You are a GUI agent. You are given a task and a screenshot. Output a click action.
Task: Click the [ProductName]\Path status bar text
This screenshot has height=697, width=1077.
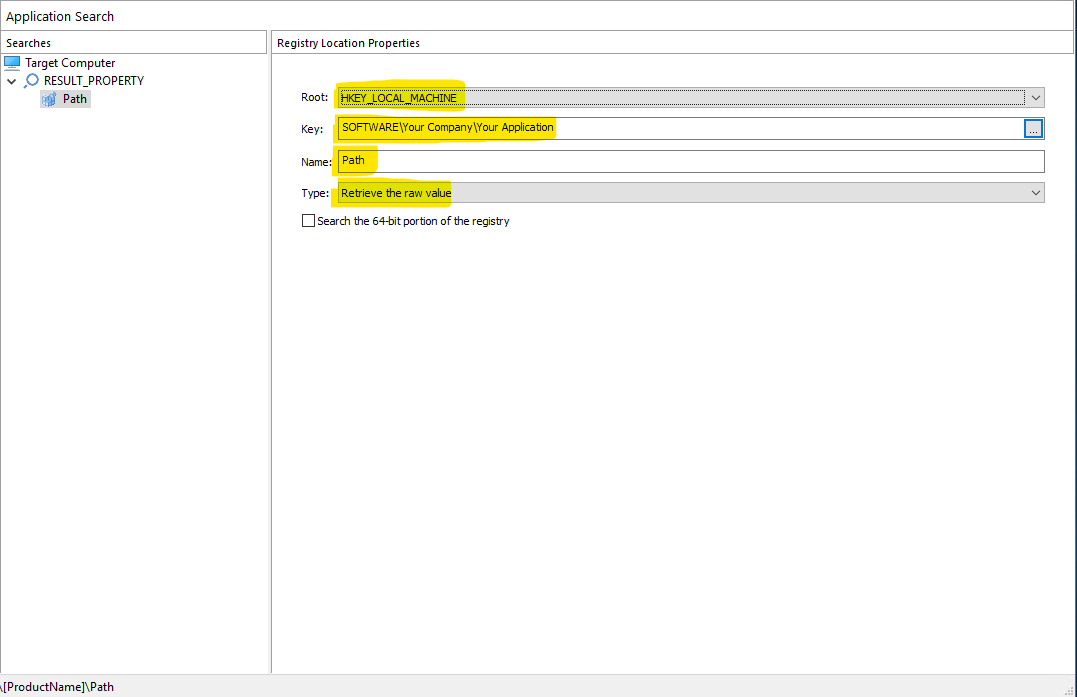click(58, 687)
